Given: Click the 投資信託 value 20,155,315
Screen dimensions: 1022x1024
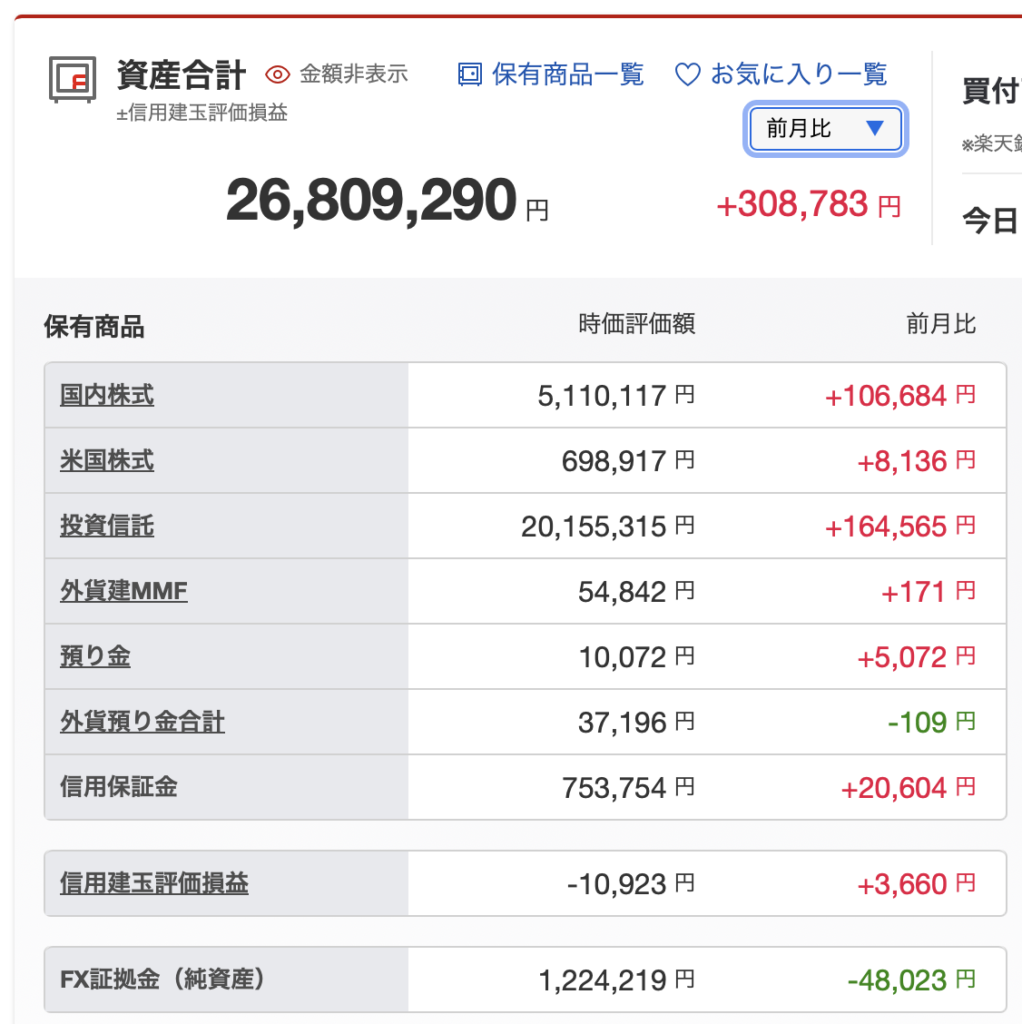Looking at the screenshot, I should click(594, 526).
